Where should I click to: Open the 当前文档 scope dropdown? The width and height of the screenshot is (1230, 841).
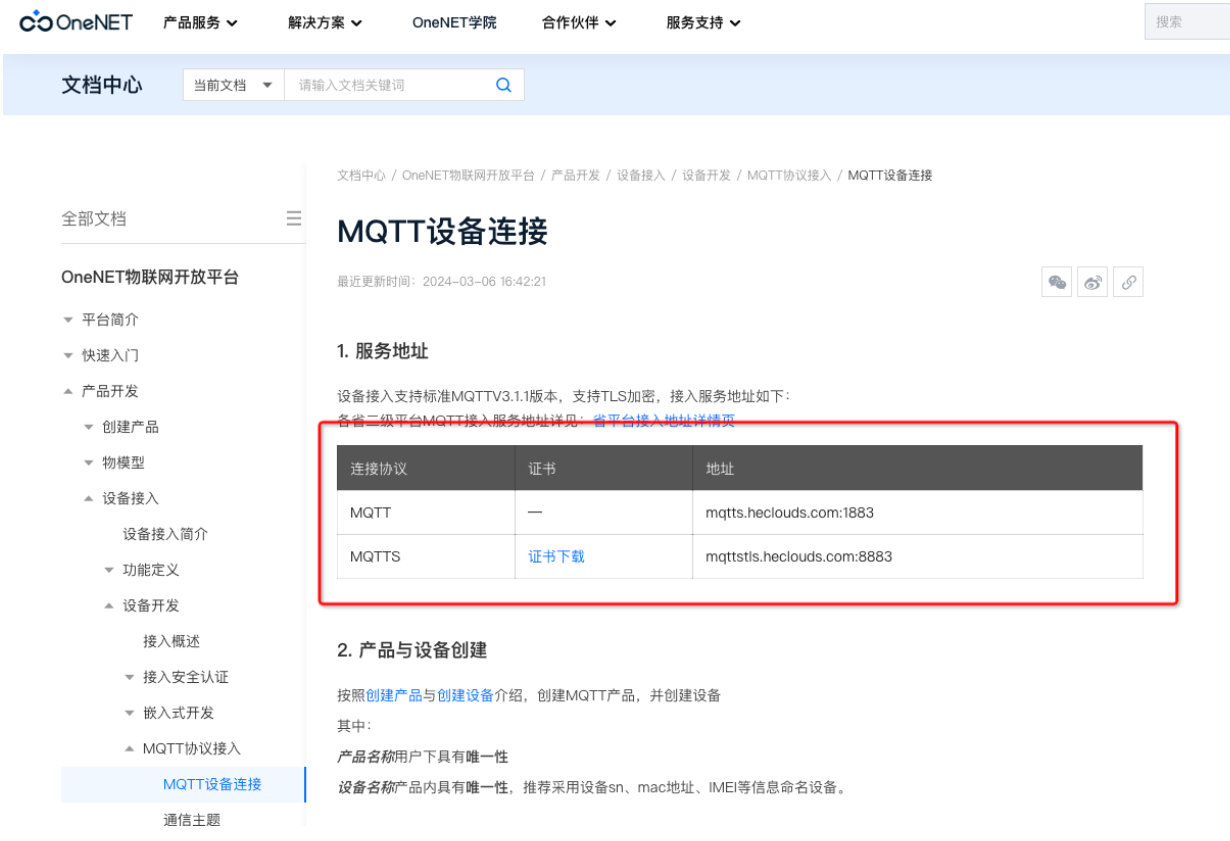232,84
